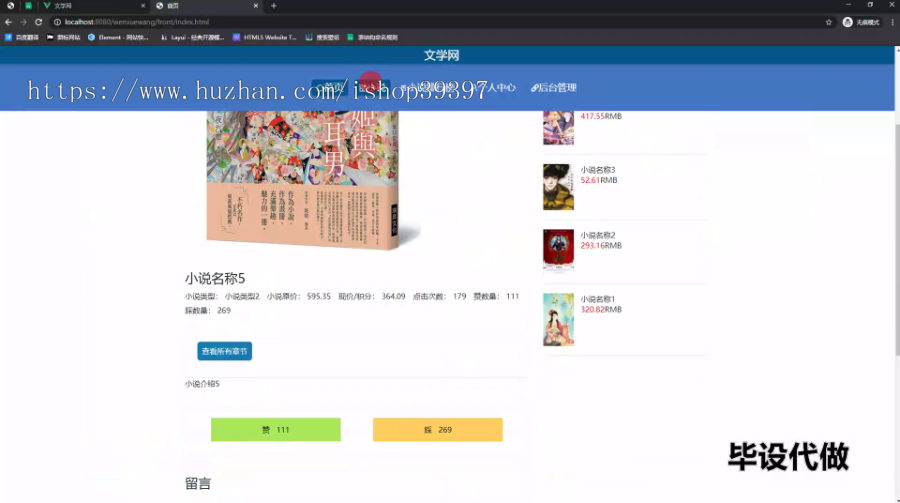Select the green pinned tab icon
900x503 pixels.
pyautogui.click(x=28, y=6)
